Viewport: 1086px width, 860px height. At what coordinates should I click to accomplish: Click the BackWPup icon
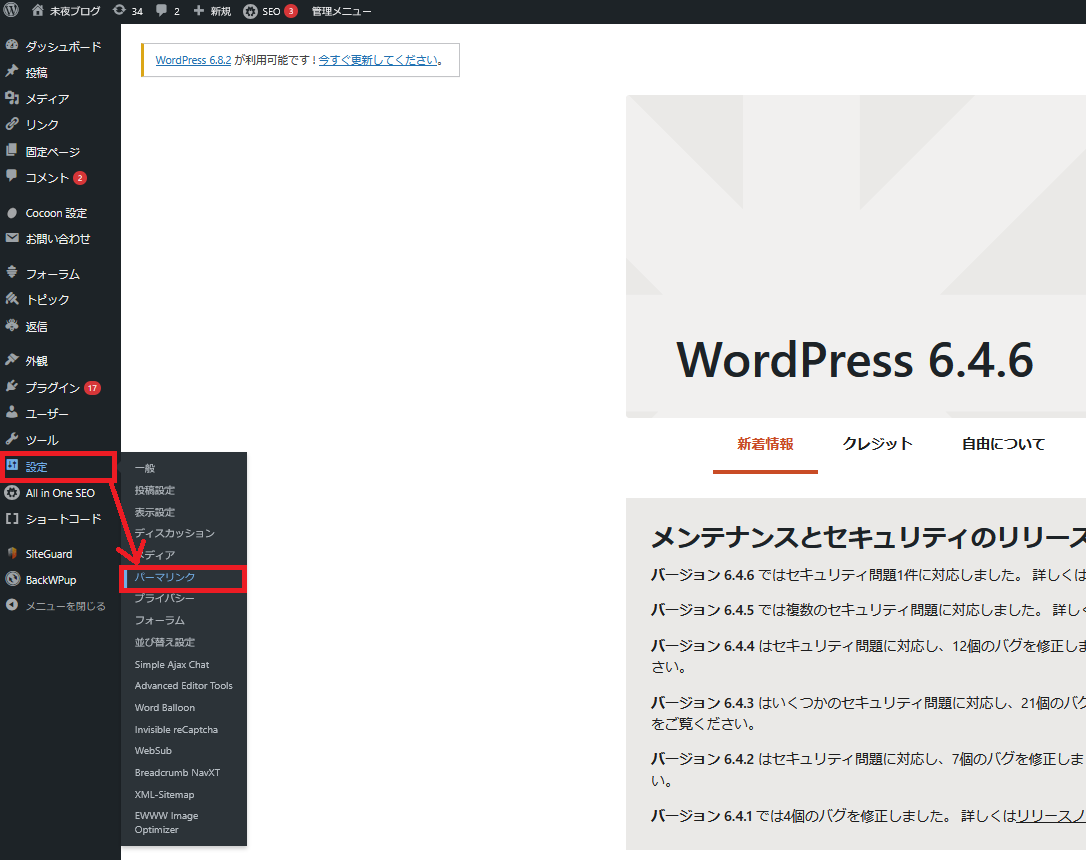click(x=12, y=579)
